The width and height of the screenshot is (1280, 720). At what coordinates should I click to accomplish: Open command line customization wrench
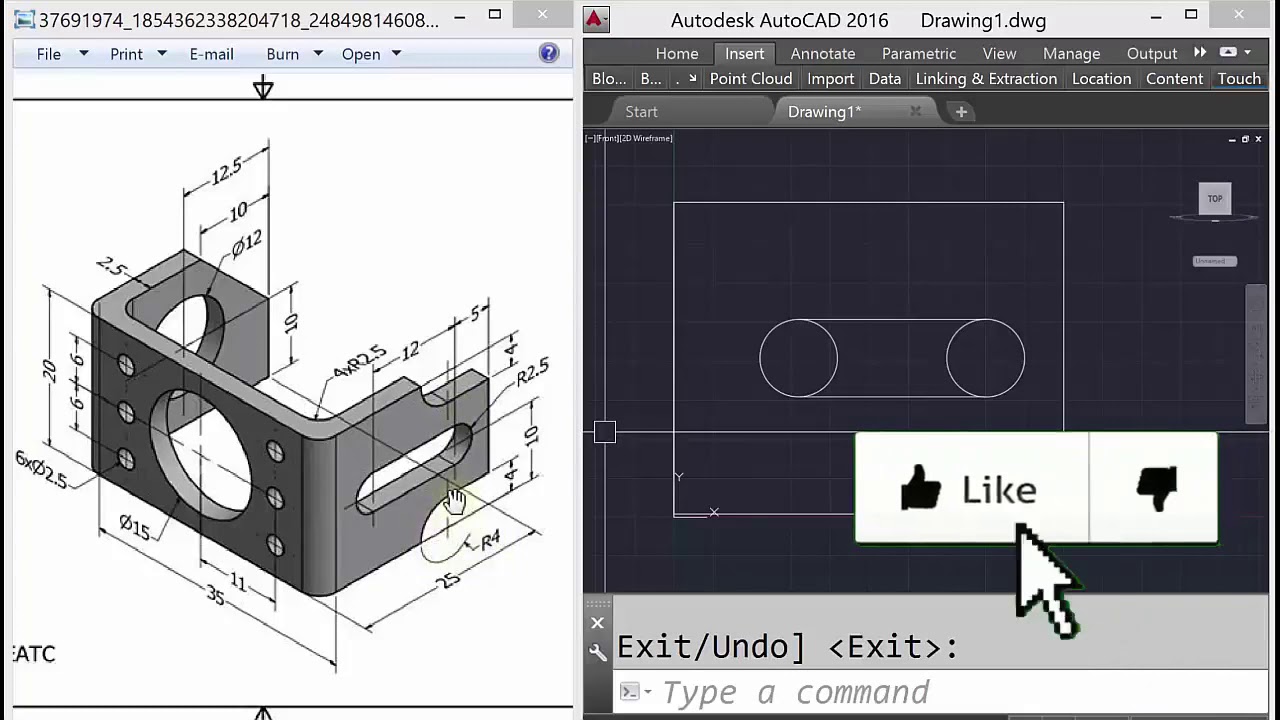pyautogui.click(x=597, y=653)
